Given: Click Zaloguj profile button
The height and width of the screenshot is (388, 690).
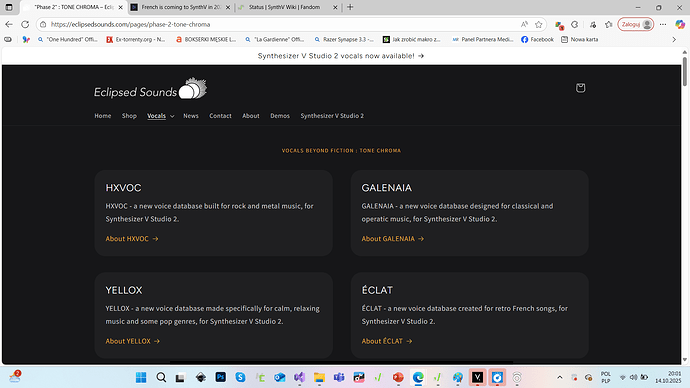Looking at the screenshot, I should tap(635, 24).
